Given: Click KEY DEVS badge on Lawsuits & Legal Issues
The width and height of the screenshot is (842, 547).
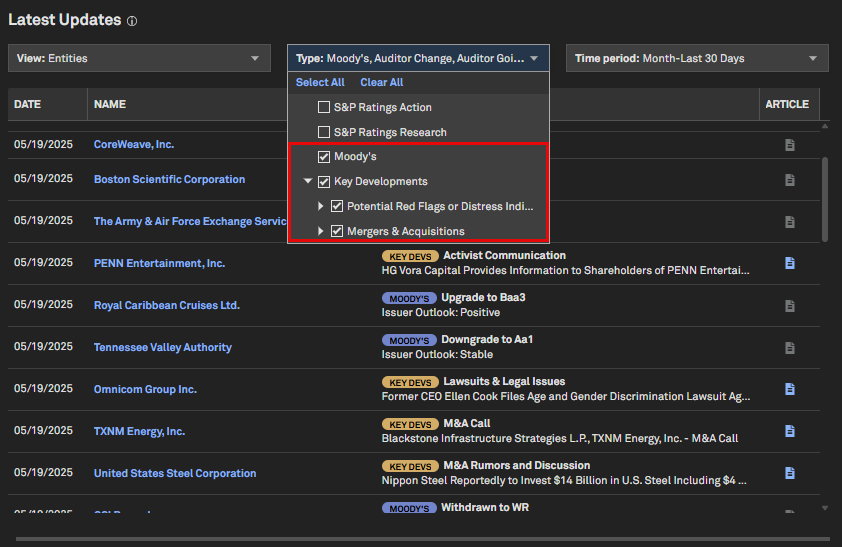Looking at the screenshot, I should click(x=410, y=382).
